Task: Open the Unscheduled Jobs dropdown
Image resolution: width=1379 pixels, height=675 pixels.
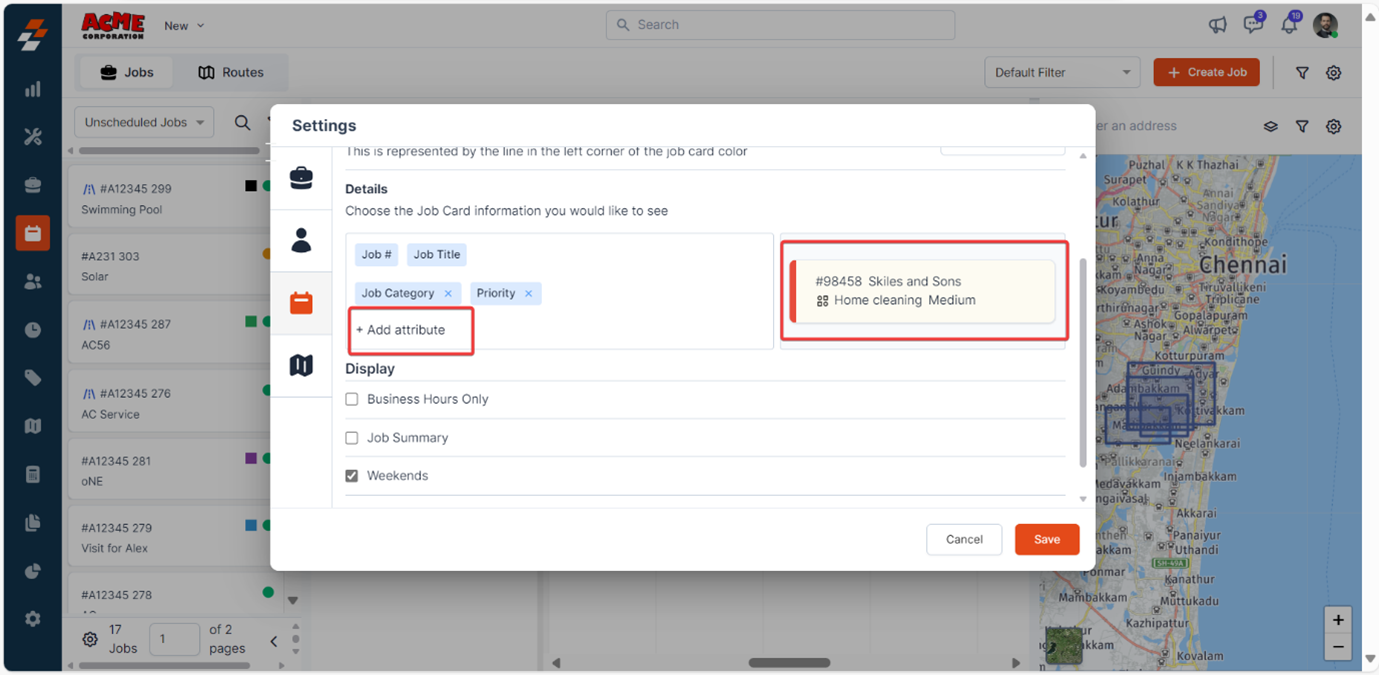Action: (x=144, y=122)
